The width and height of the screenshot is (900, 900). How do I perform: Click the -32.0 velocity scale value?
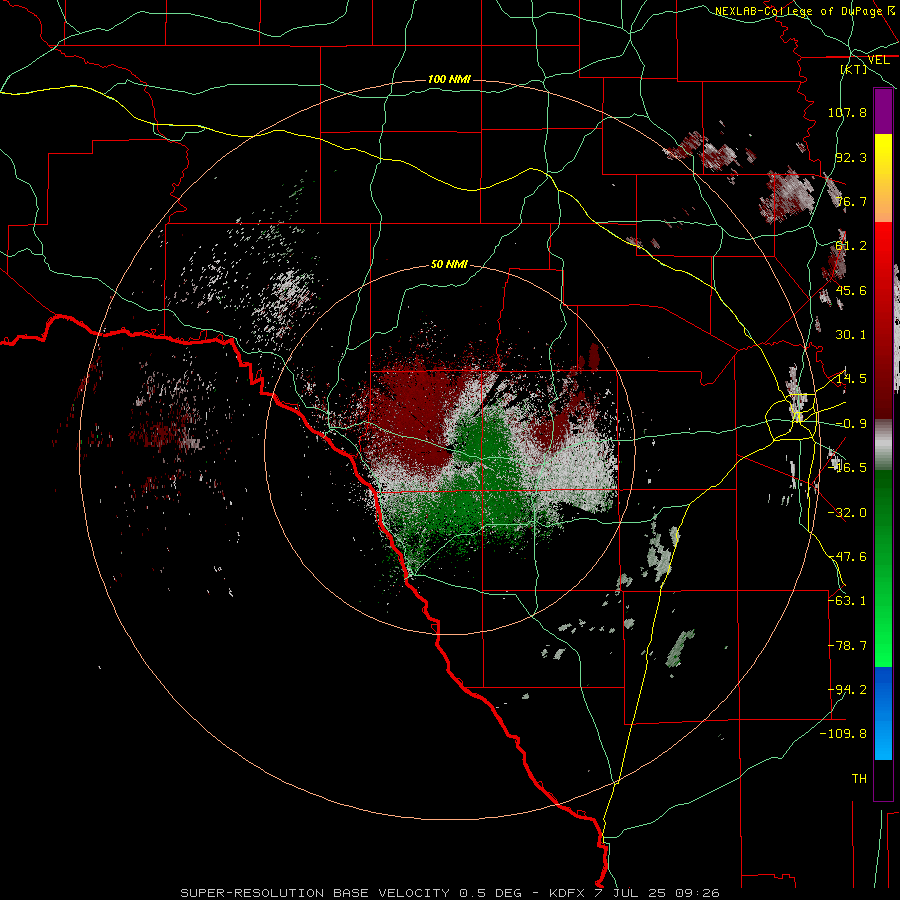pos(847,513)
